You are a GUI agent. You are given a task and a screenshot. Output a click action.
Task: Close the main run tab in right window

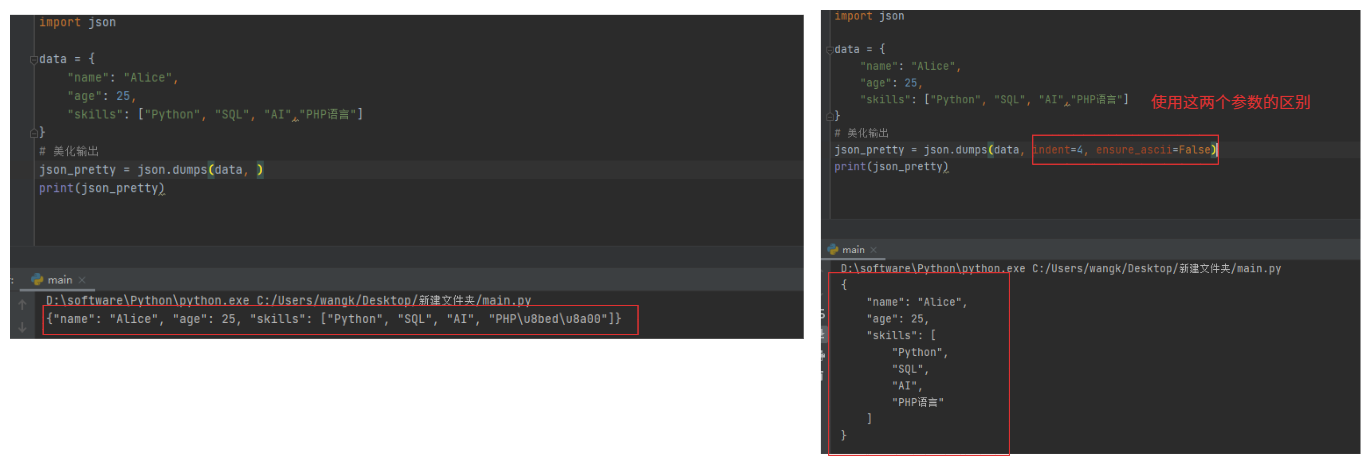point(873,249)
